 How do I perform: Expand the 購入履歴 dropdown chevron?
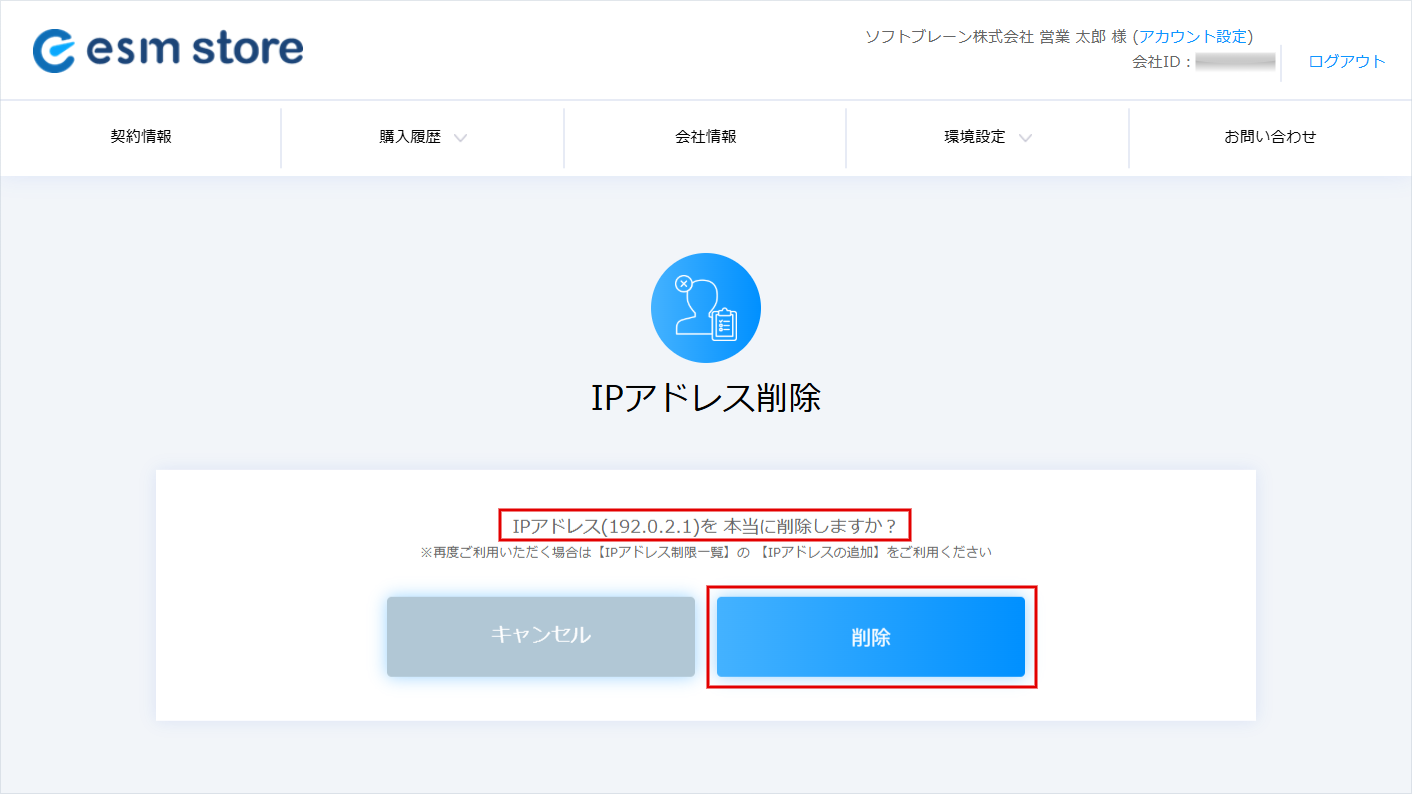(460, 138)
